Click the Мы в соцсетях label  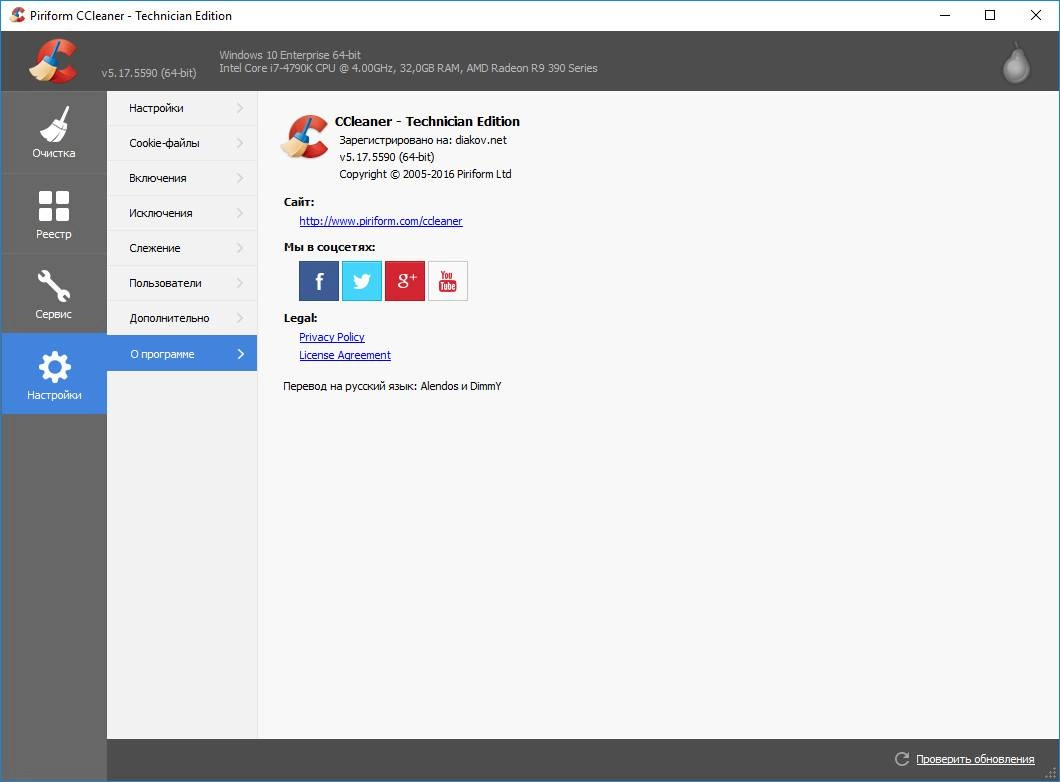click(329, 247)
